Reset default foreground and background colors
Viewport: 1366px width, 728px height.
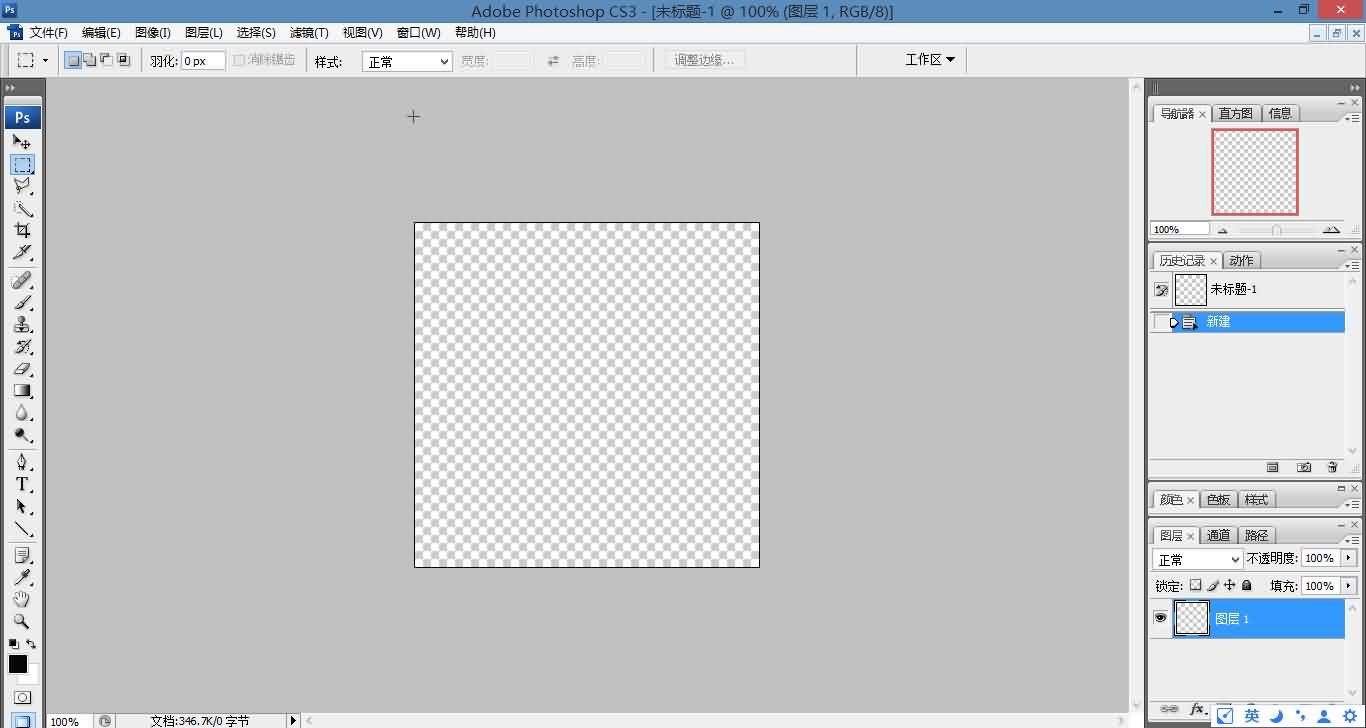pos(14,644)
